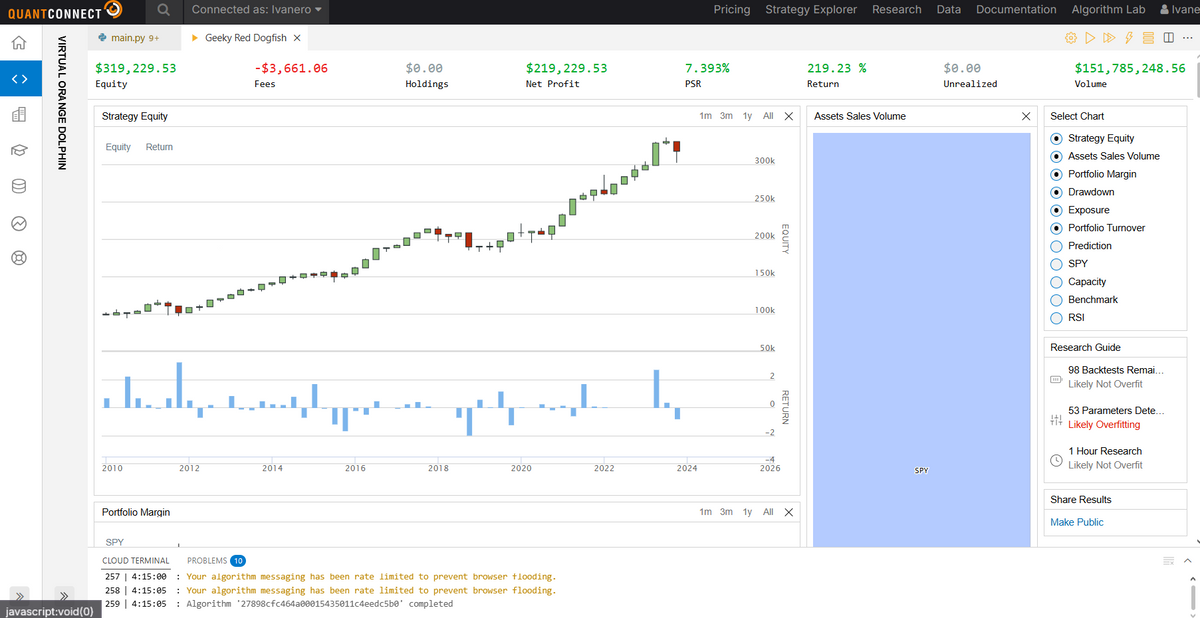Click the search magnifier icon

click(x=163, y=10)
